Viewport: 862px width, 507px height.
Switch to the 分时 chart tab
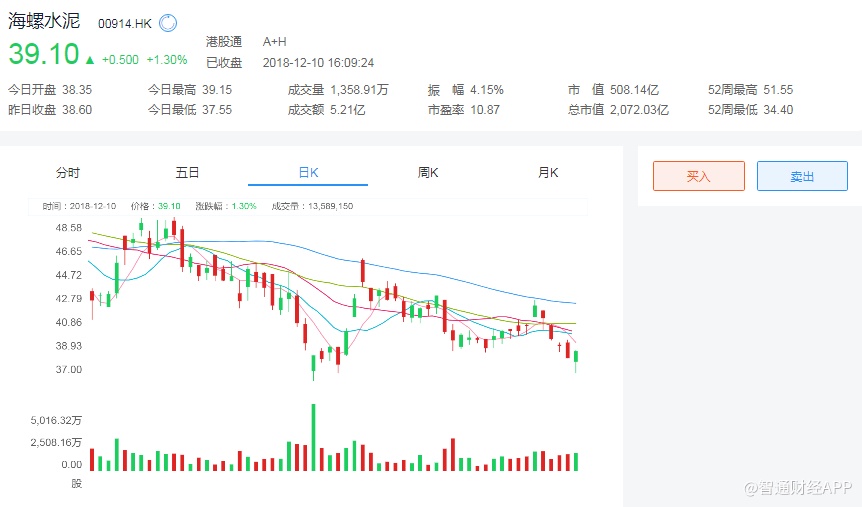68,173
